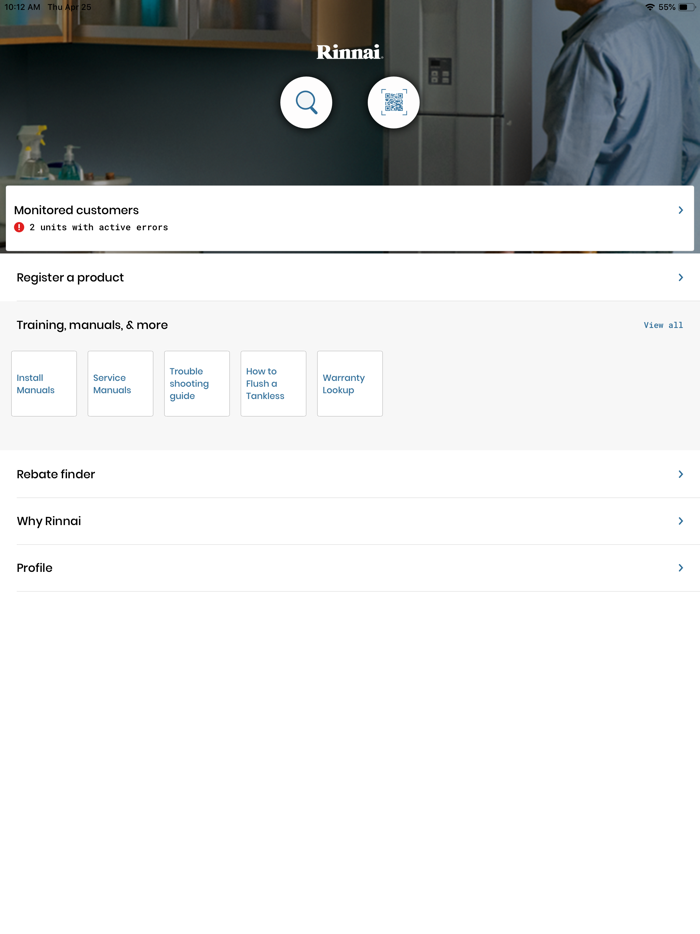Click the View all link
The height and width of the screenshot is (934, 700).
click(x=663, y=325)
